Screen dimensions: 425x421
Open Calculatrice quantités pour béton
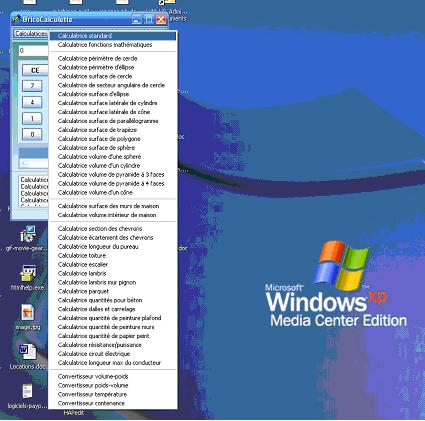click(113, 300)
